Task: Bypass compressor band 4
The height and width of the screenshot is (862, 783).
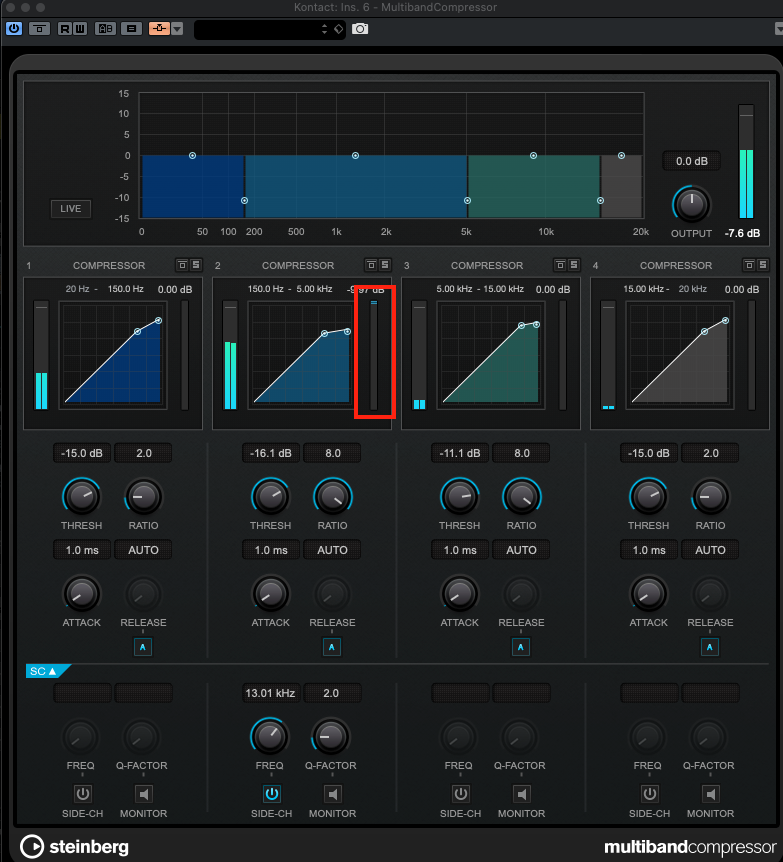Action: (x=749, y=265)
